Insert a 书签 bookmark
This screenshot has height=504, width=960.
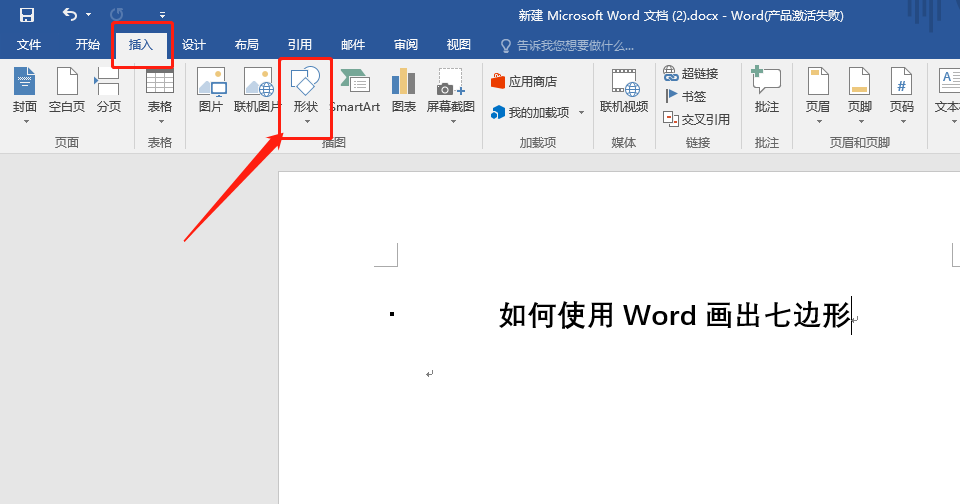click(x=685, y=96)
